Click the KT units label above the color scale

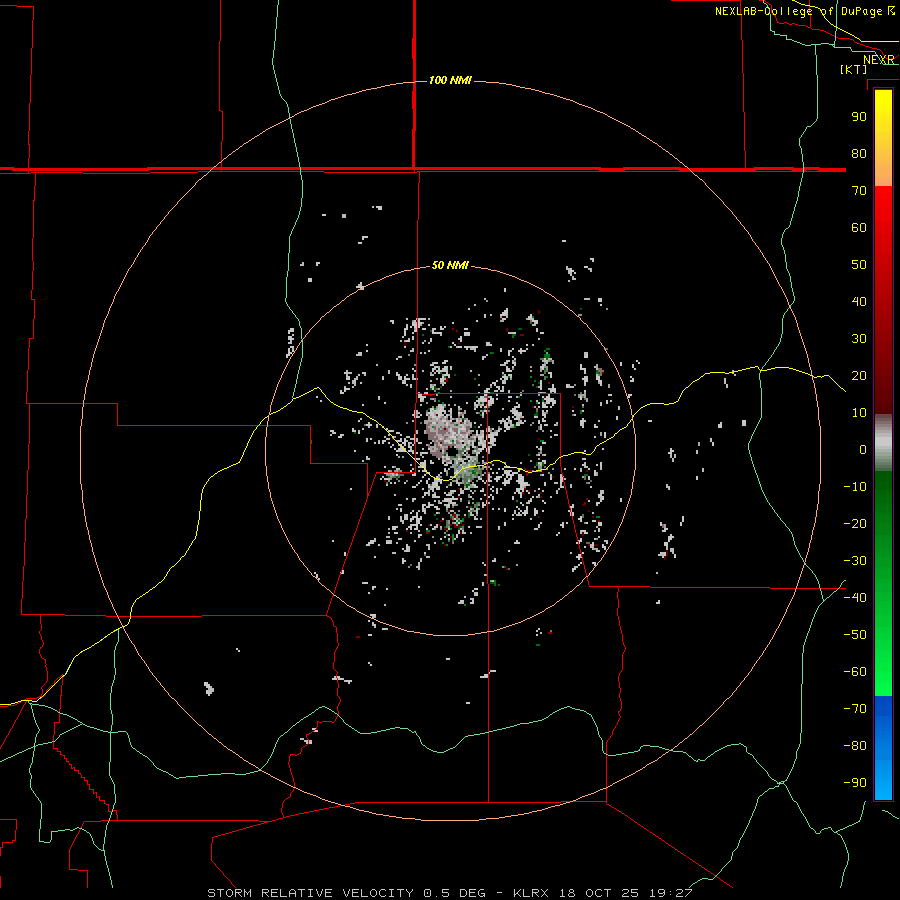(854, 69)
